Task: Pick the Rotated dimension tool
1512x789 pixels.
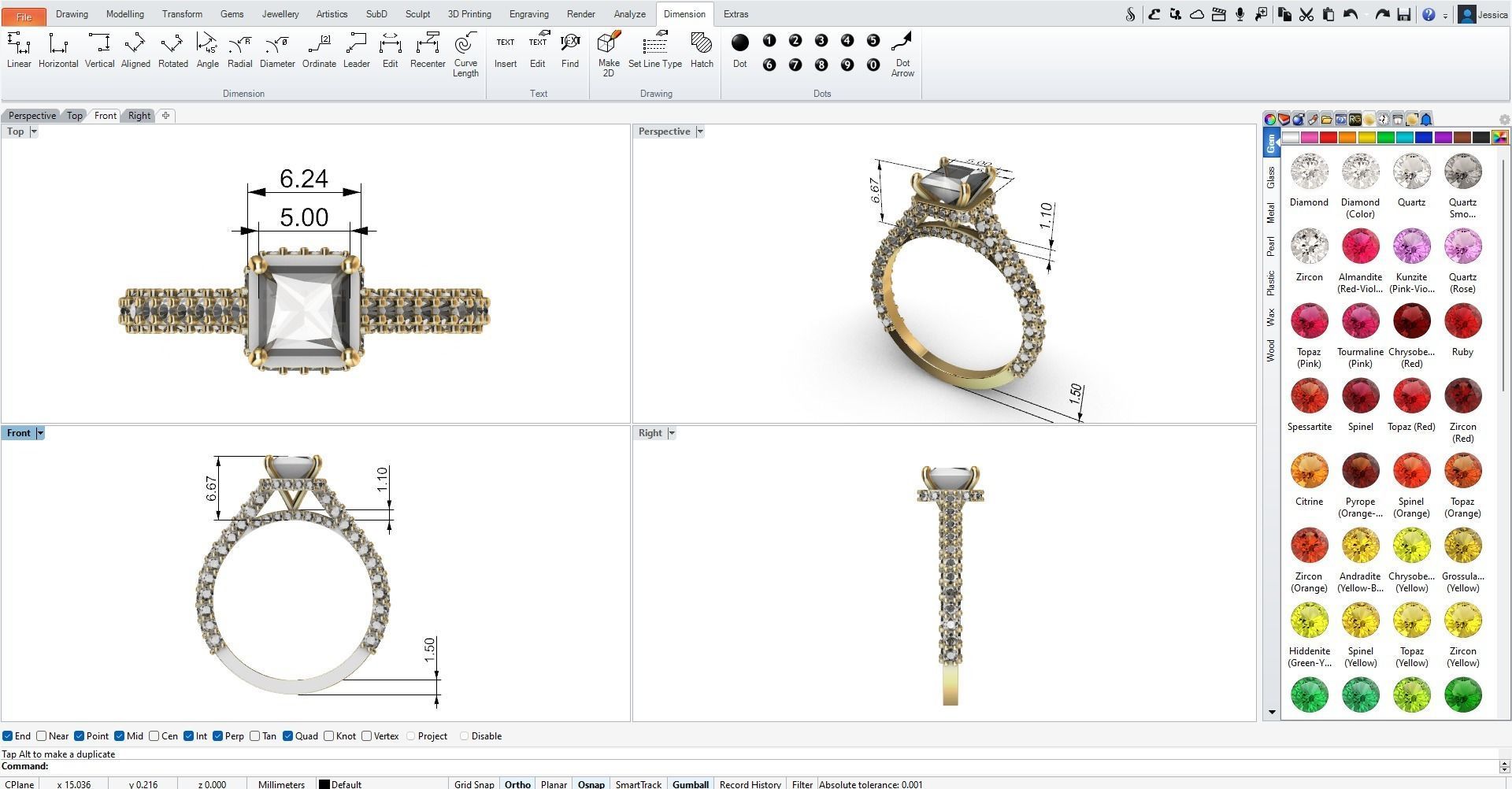Action: [172, 51]
